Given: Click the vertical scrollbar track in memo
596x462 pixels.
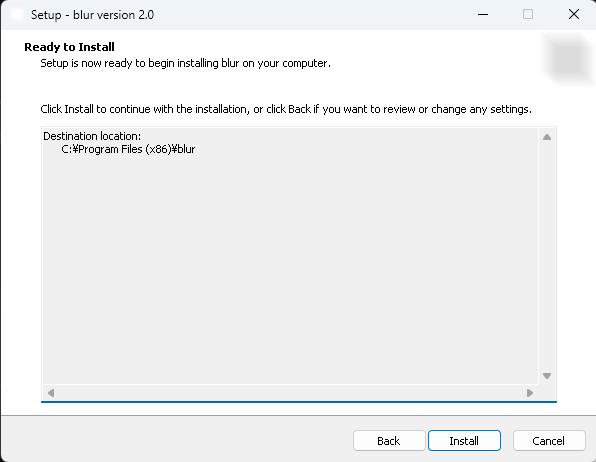Looking at the screenshot, I should tap(547, 256).
